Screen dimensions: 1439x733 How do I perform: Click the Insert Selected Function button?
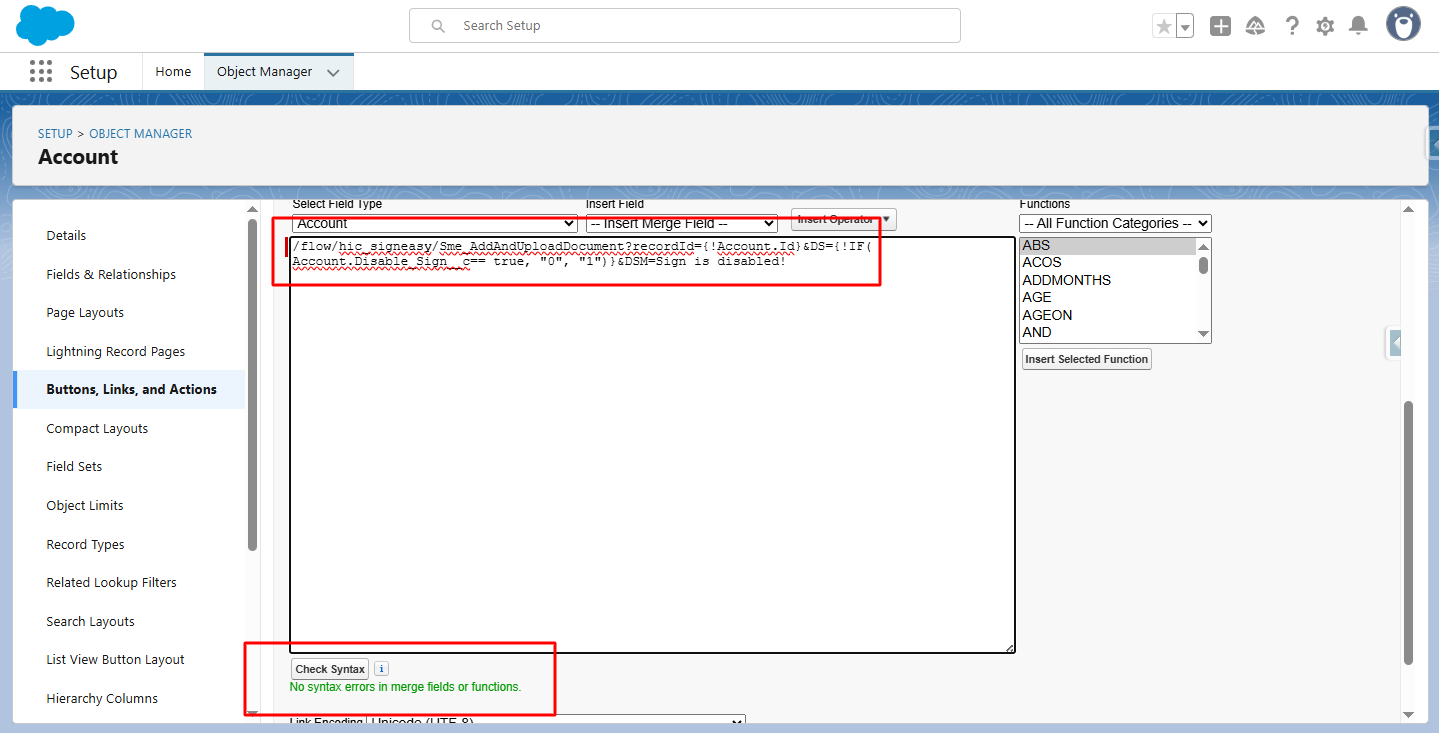1086,359
